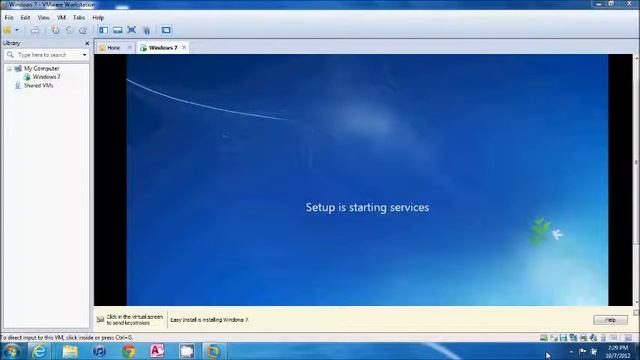
Task: Launch Google Chrome from the taskbar
Action: tap(129, 351)
